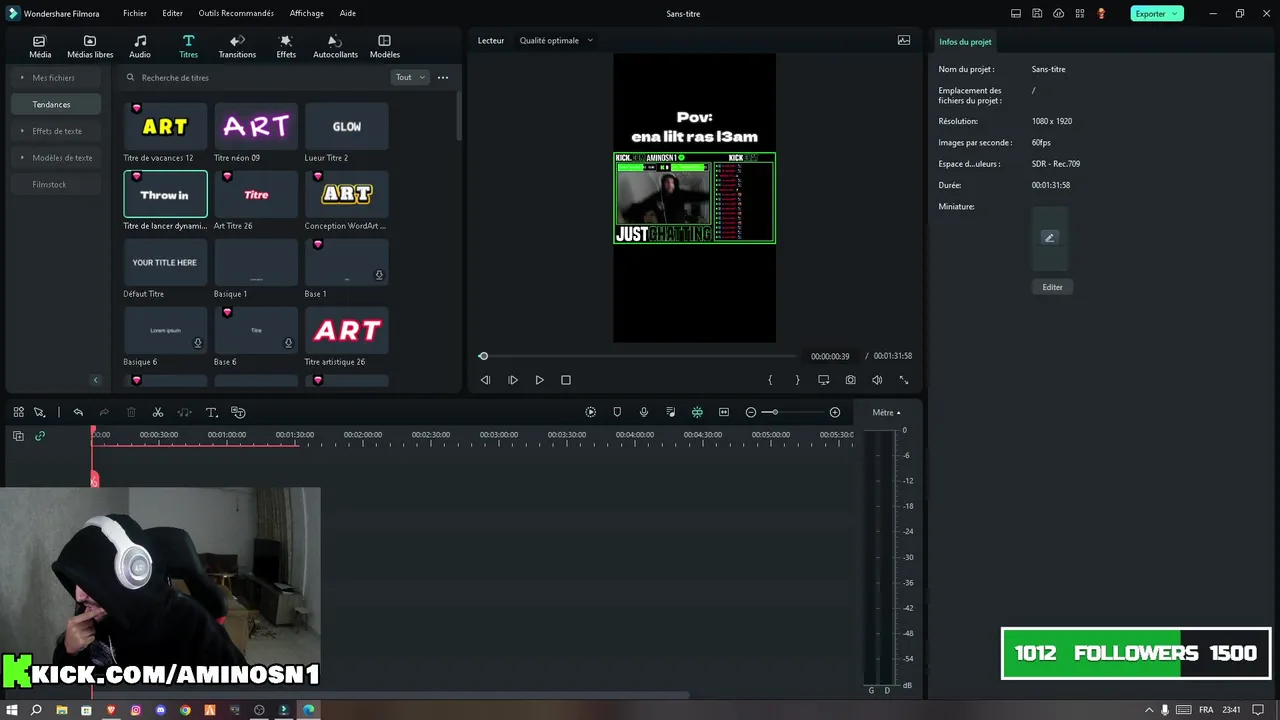Open the Autocollants tab
The height and width of the screenshot is (720, 1280).
tap(335, 47)
